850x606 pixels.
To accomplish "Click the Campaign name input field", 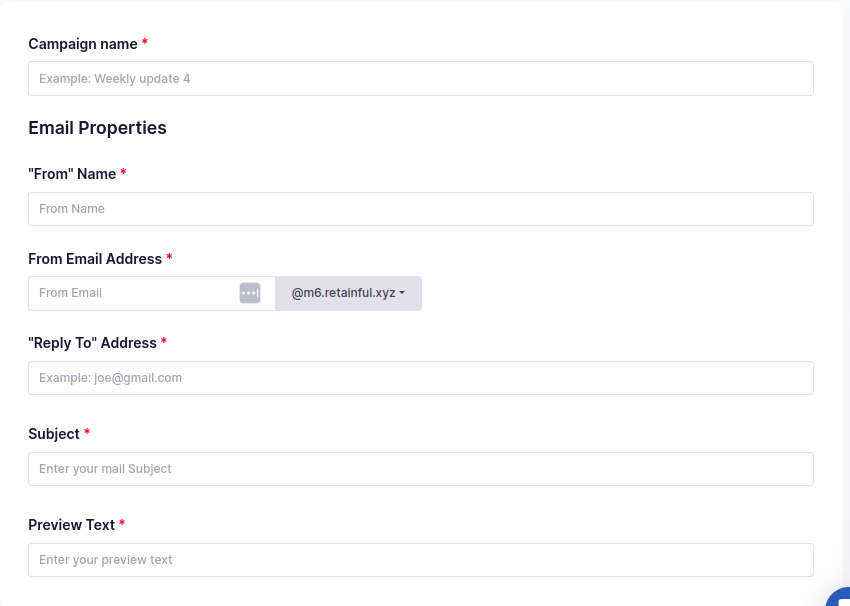I will [x=420, y=78].
